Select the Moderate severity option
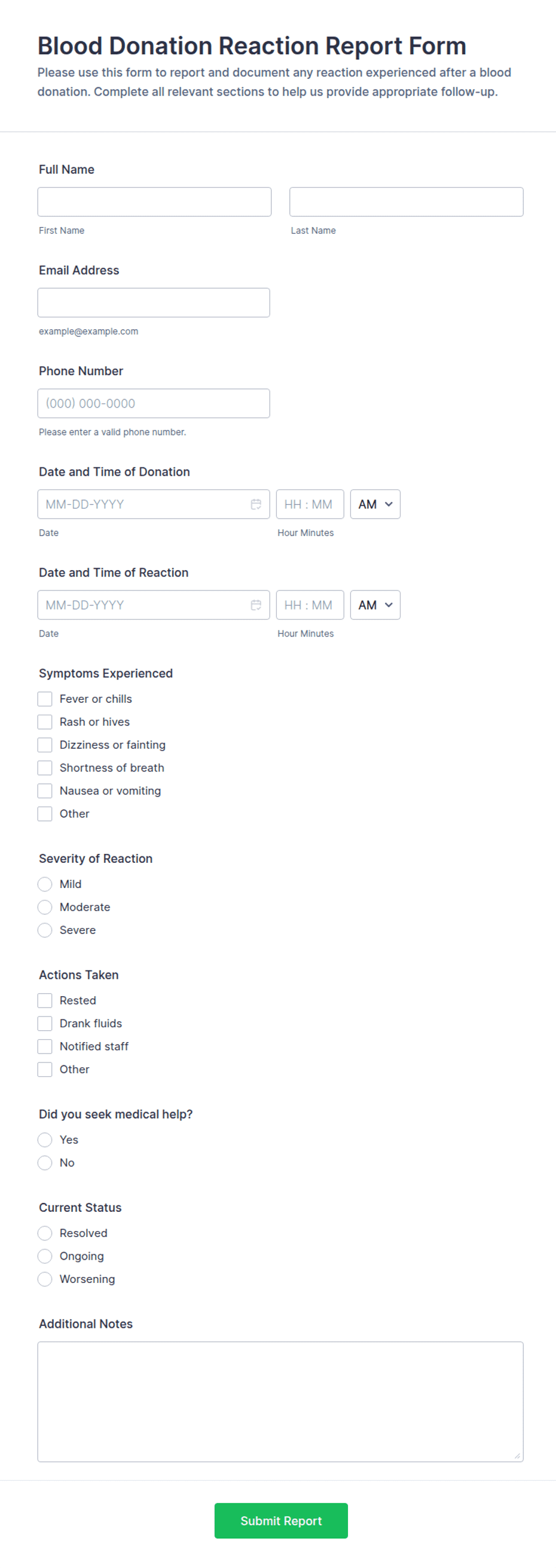The width and height of the screenshot is (556, 1568). [x=45, y=907]
